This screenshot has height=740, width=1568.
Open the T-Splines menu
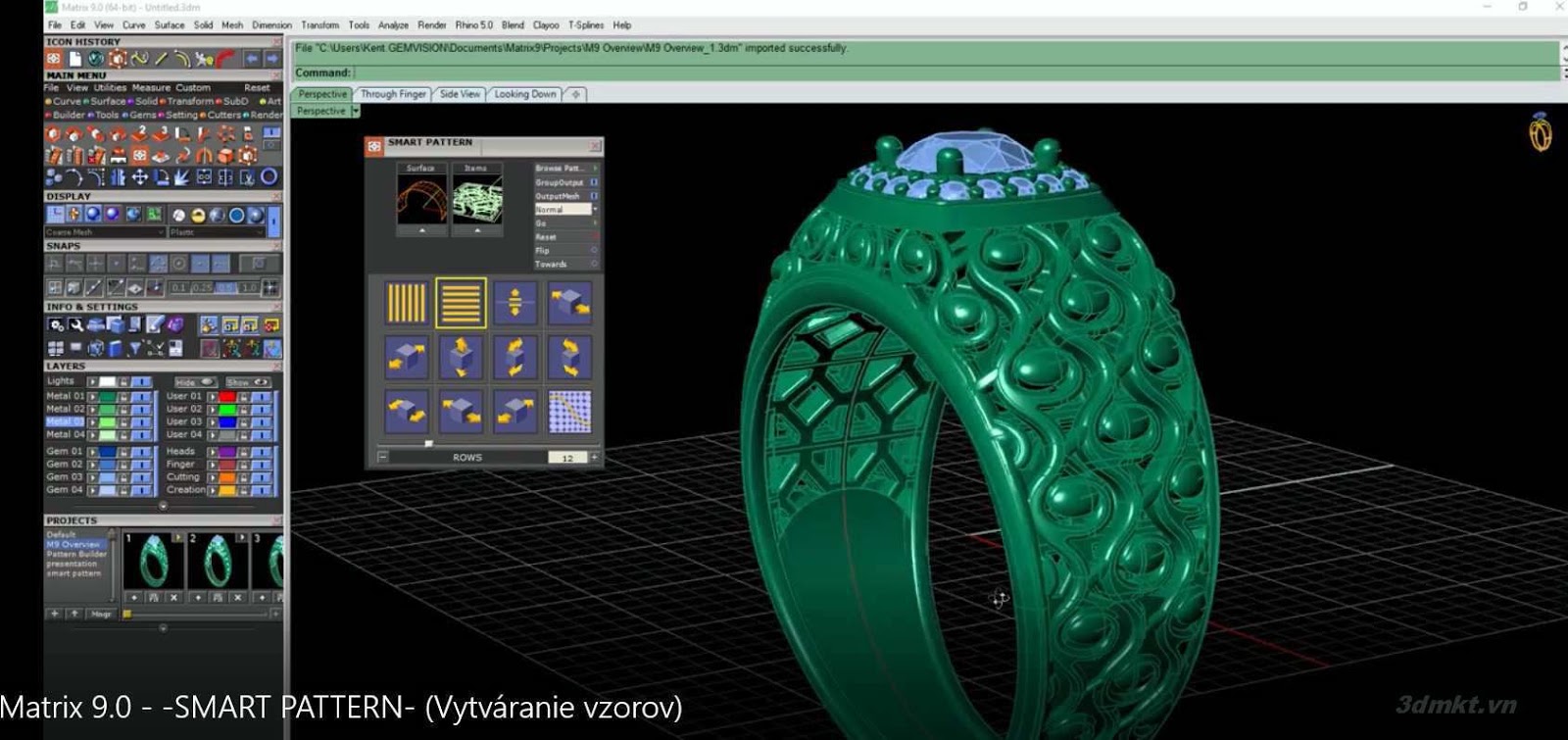(586, 25)
